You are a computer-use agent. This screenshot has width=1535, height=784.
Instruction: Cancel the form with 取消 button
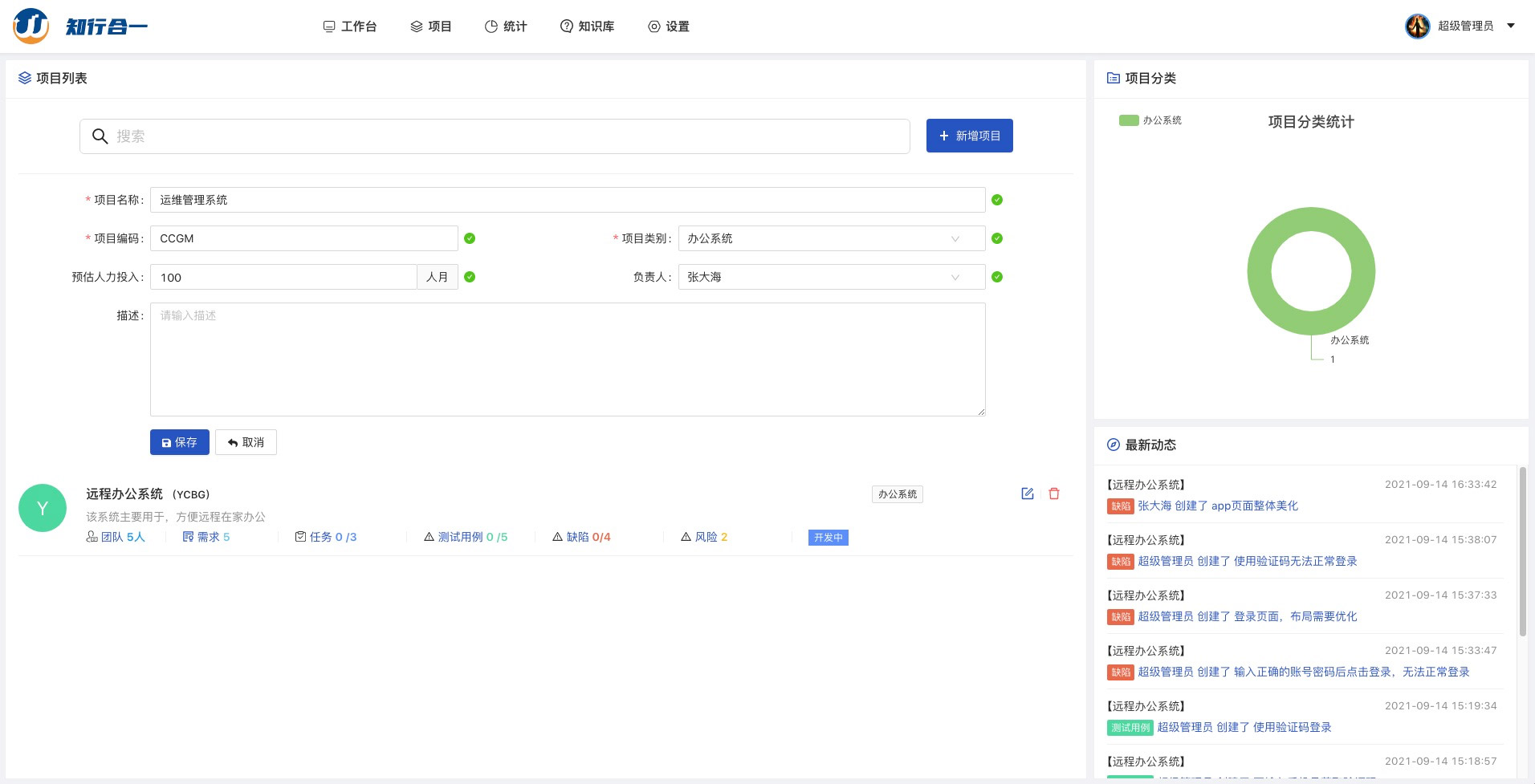click(246, 442)
